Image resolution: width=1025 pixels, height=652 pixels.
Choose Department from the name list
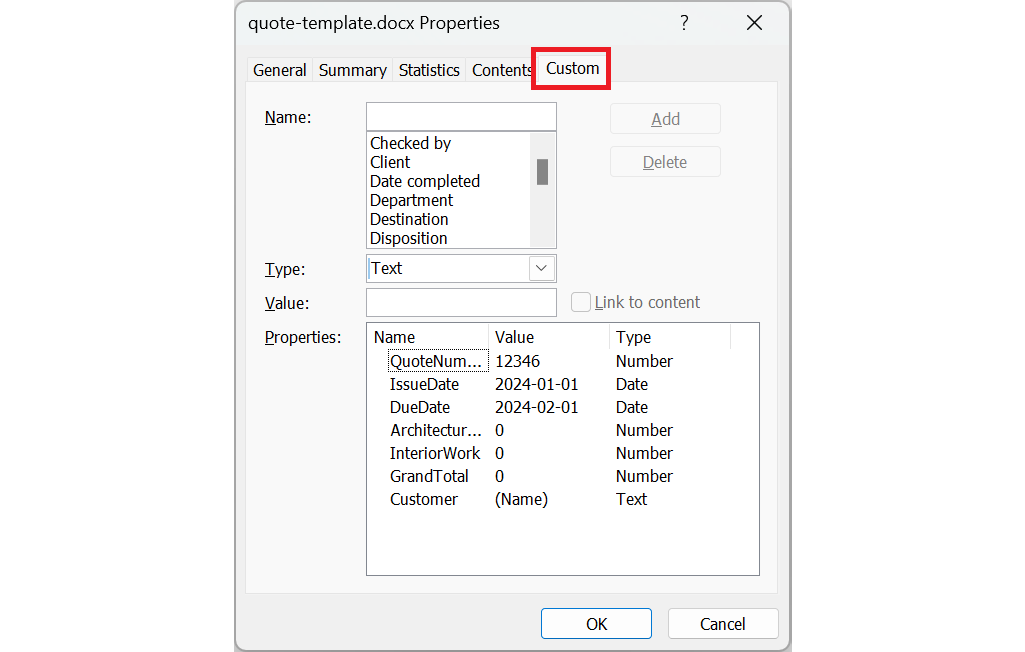click(411, 200)
